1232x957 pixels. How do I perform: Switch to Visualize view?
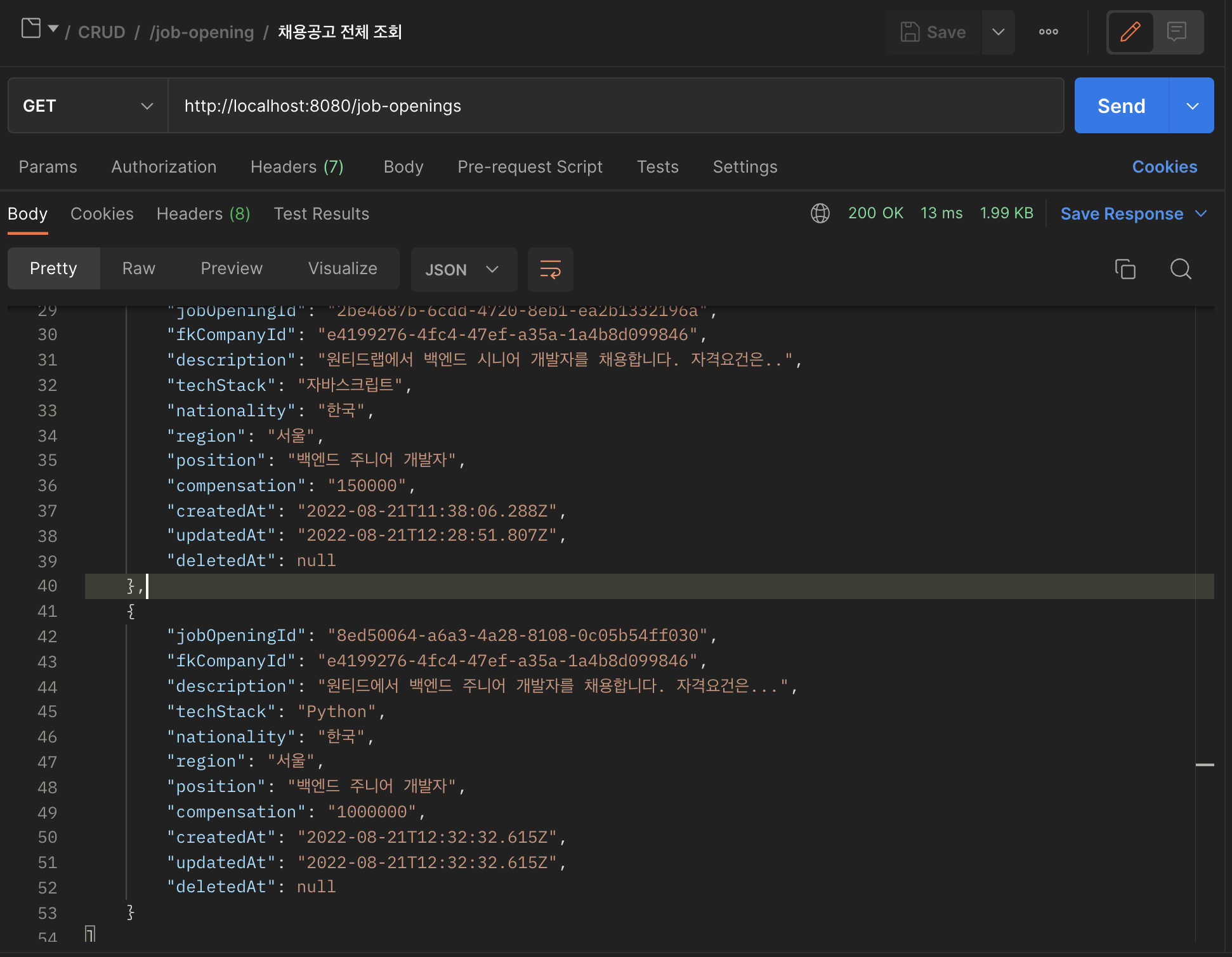(x=343, y=268)
